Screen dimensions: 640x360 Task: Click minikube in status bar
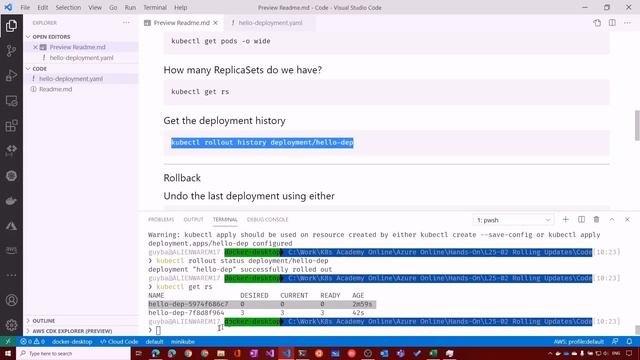pos(182,342)
